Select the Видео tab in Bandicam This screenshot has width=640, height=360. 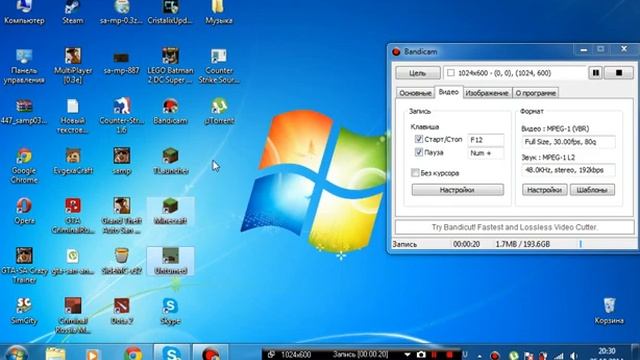click(x=449, y=92)
